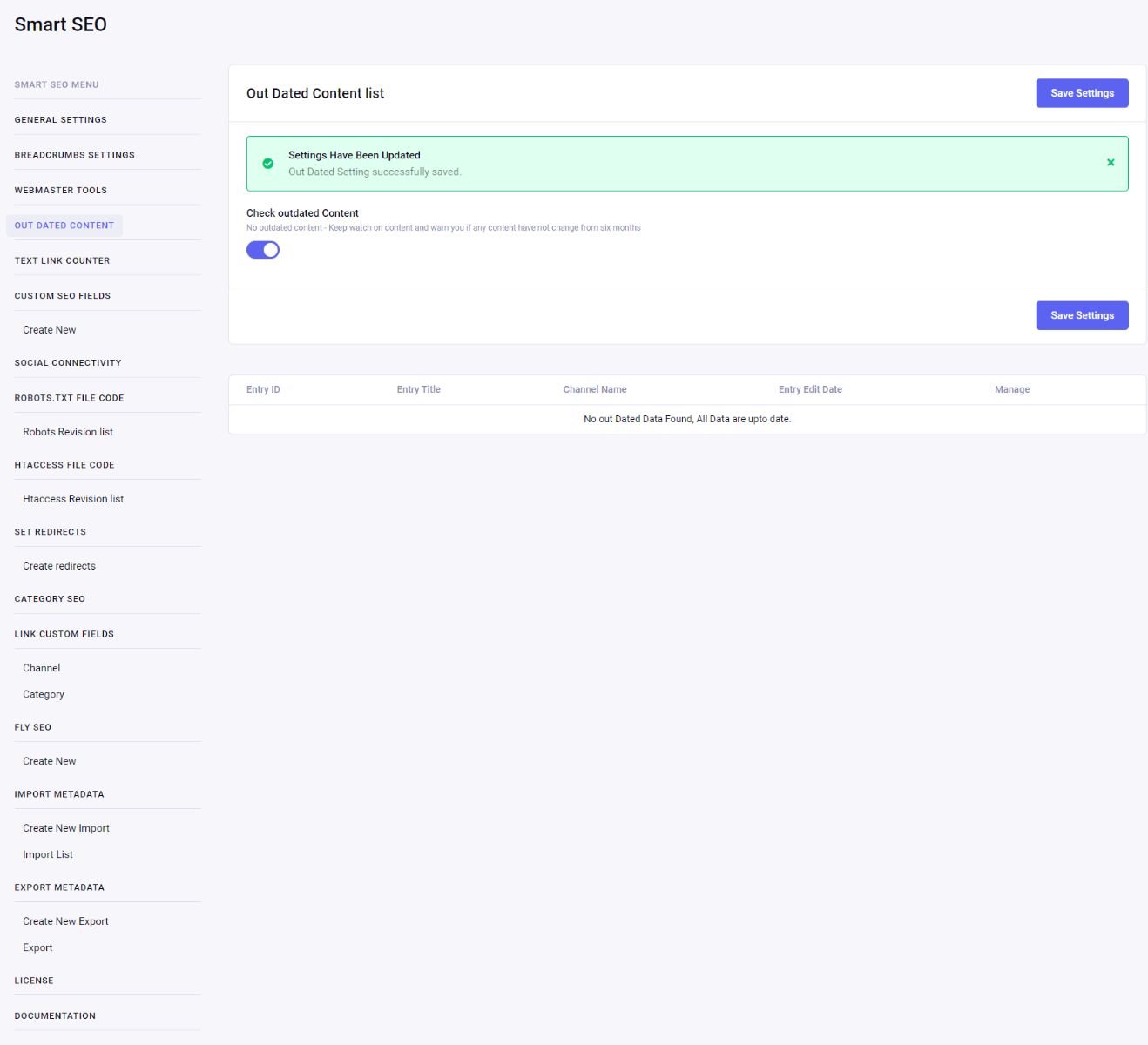Click the green success checkmark icon
Screen dimensions: 1148x1045
[x=268, y=164]
